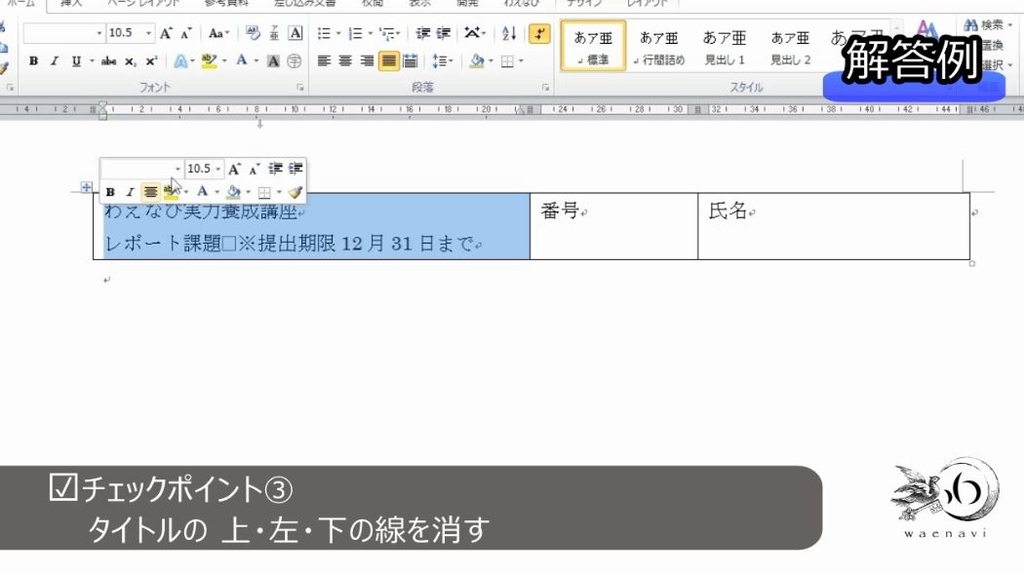Click Decrease Indent on the mini toolbar

275,168
